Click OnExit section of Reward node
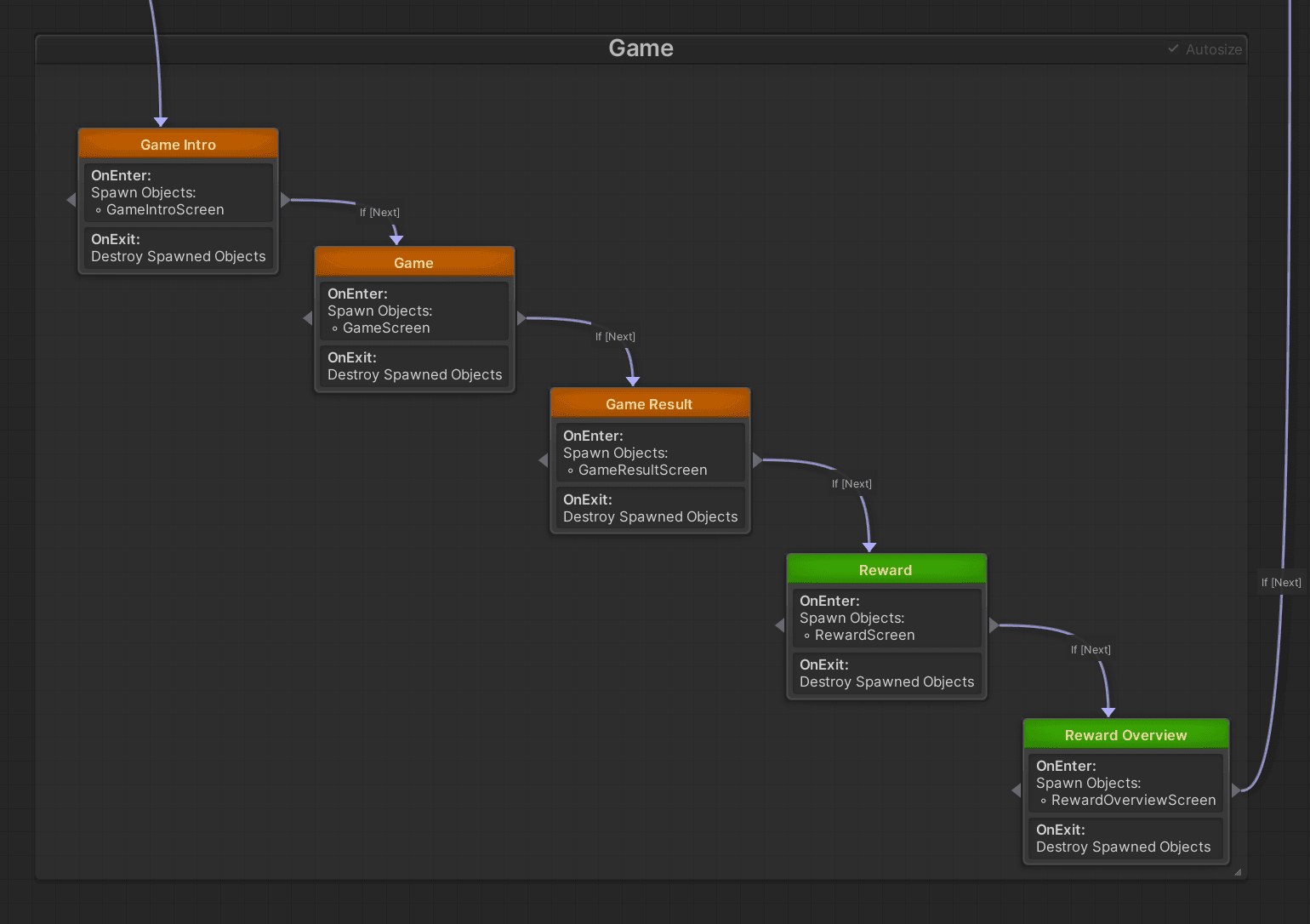The image size is (1310, 924). (x=886, y=673)
